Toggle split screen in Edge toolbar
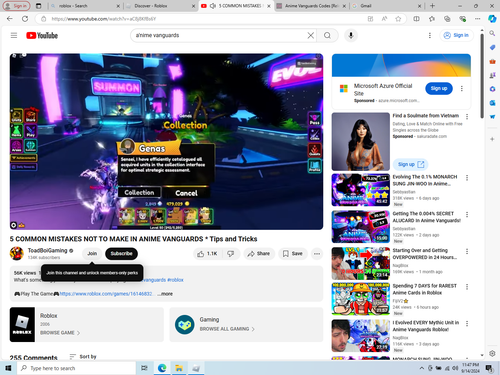The image size is (500, 375). click(416, 19)
